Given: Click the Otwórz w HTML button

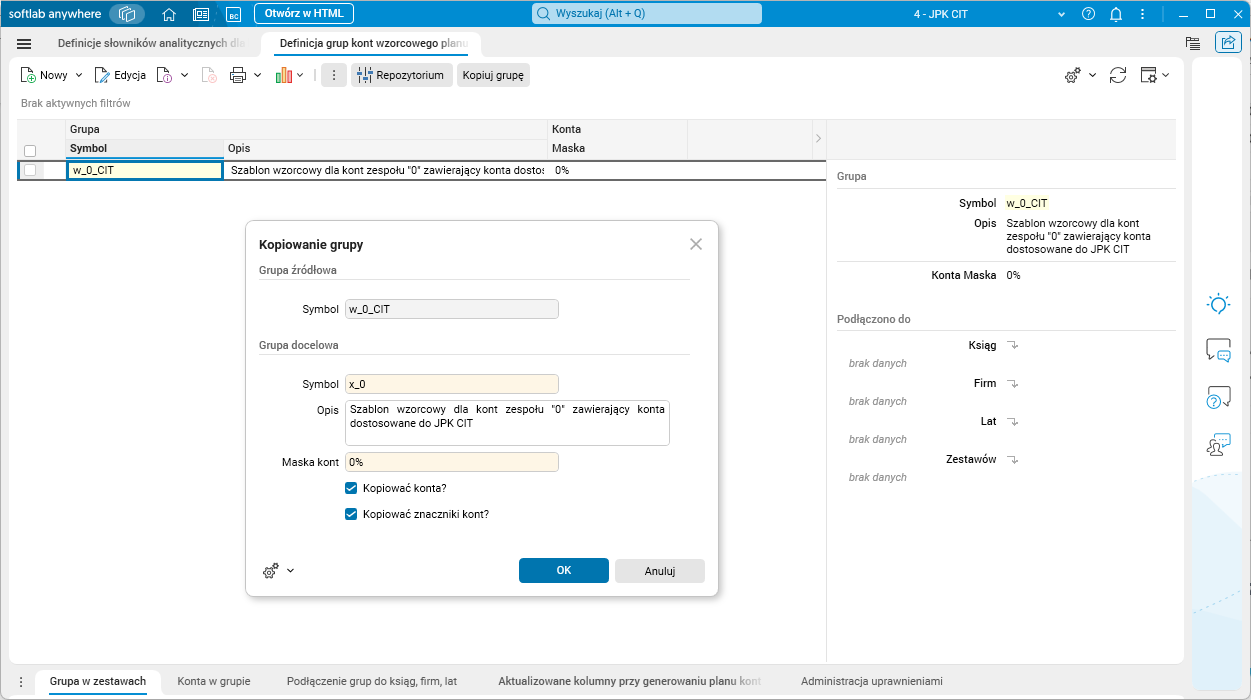Looking at the screenshot, I should pyautogui.click(x=304, y=13).
